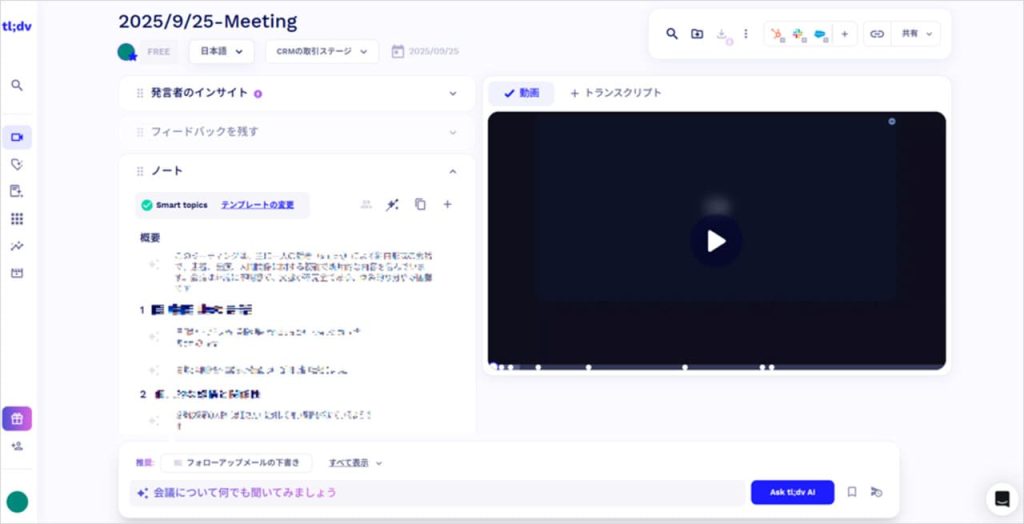Click the 会議について何でも聞いてみましょう input field
1024x524 pixels.
(x=440, y=492)
